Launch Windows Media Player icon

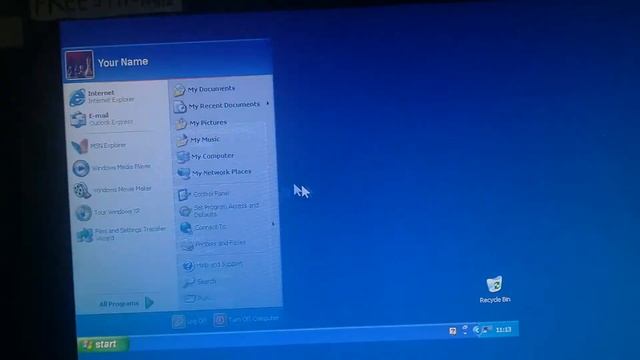(x=81, y=168)
